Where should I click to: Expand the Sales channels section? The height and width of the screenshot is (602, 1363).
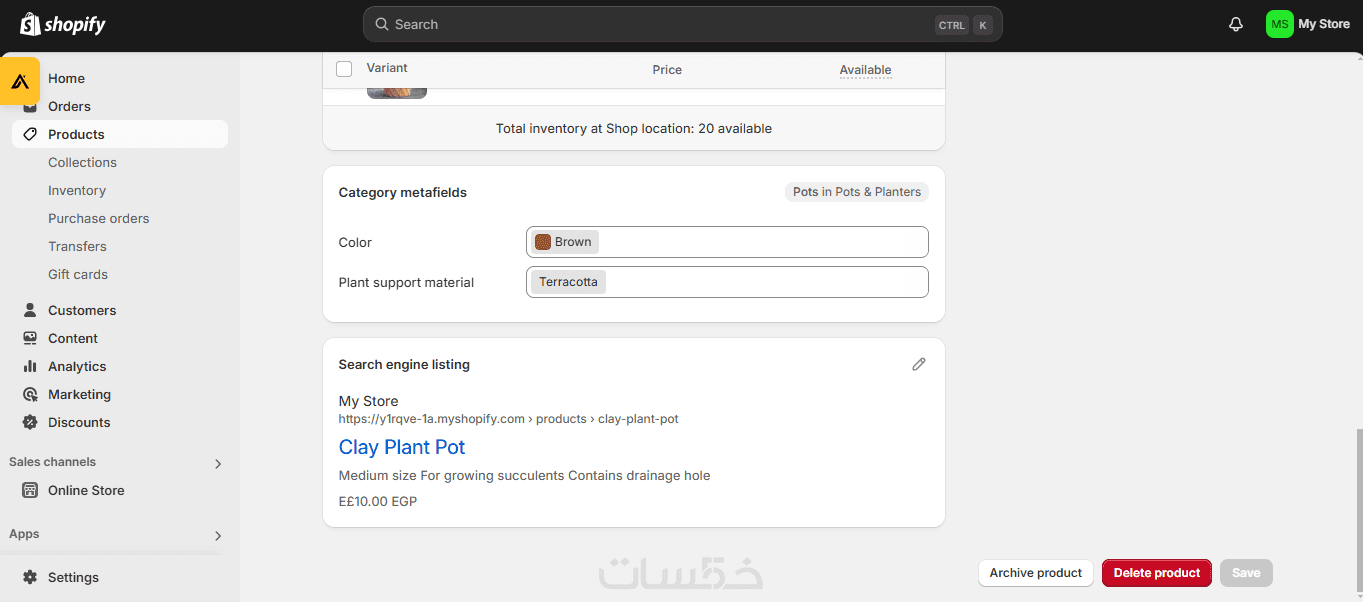(x=218, y=463)
